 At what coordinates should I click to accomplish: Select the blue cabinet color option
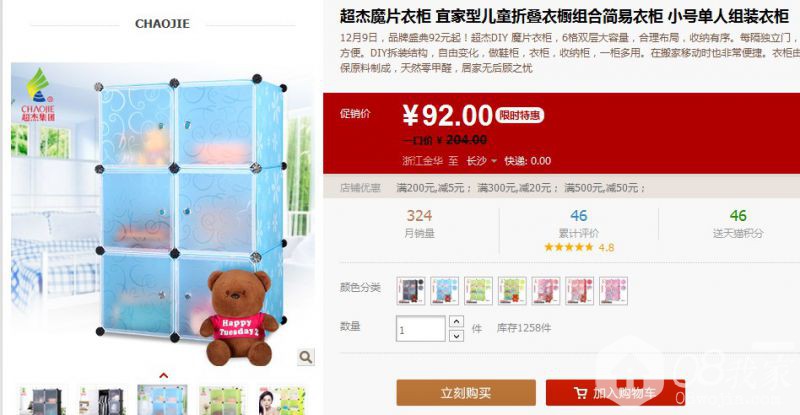point(444,291)
